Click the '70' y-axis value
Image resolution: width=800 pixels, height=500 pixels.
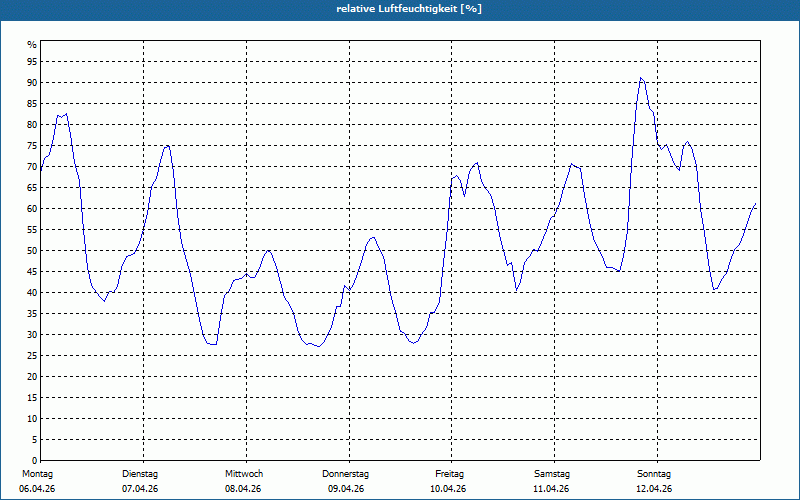(x=32, y=167)
